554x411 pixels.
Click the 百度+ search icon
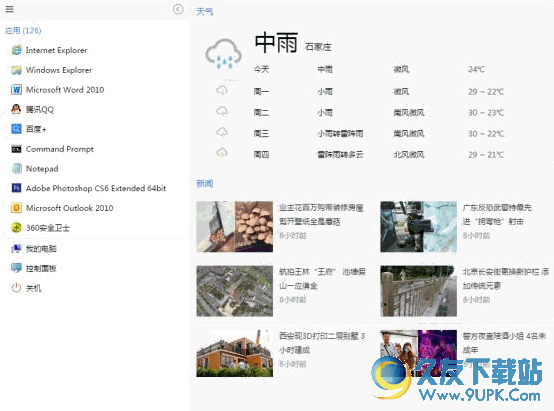(x=16, y=129)
